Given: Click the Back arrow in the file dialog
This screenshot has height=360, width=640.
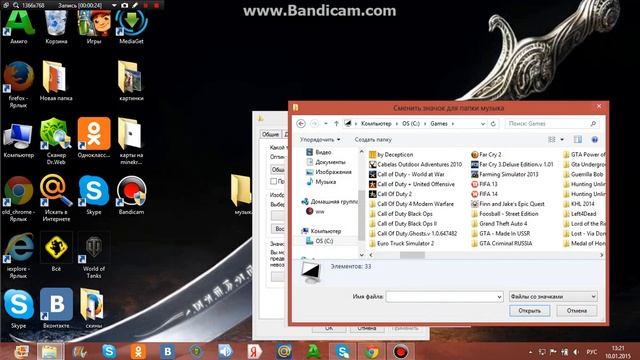Looking at the screenshot, I should click(301, 123).
